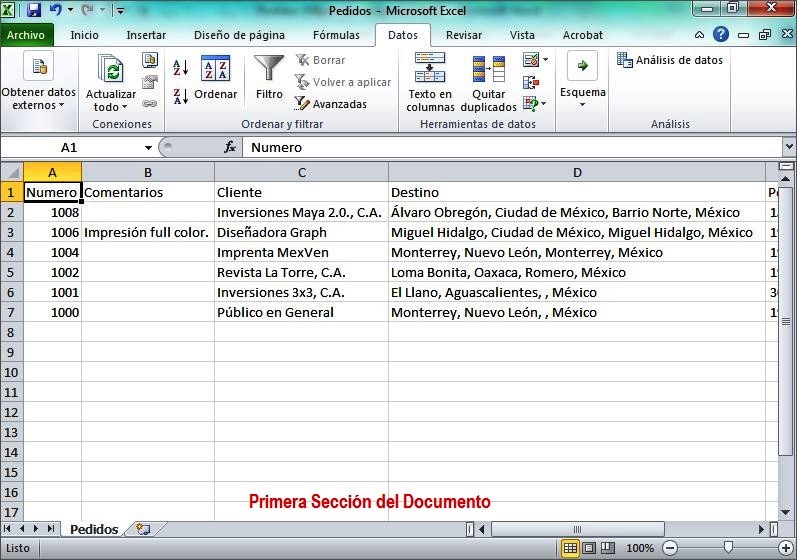Click the Undo arrow icon
Viewport: 797px width, 560px height.
[55, 10]
